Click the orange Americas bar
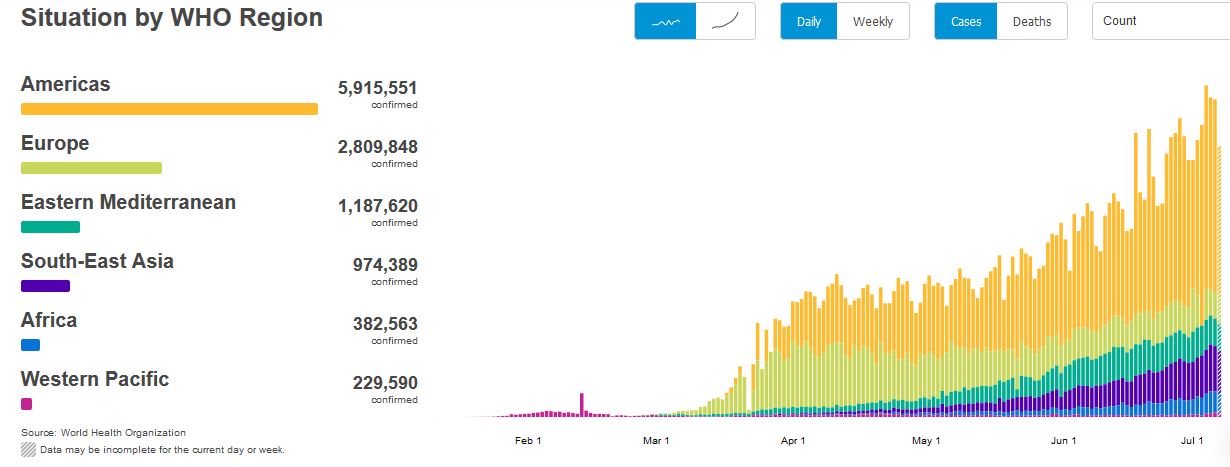Viewport: 1230px width, 467px height. coord(169,109)
